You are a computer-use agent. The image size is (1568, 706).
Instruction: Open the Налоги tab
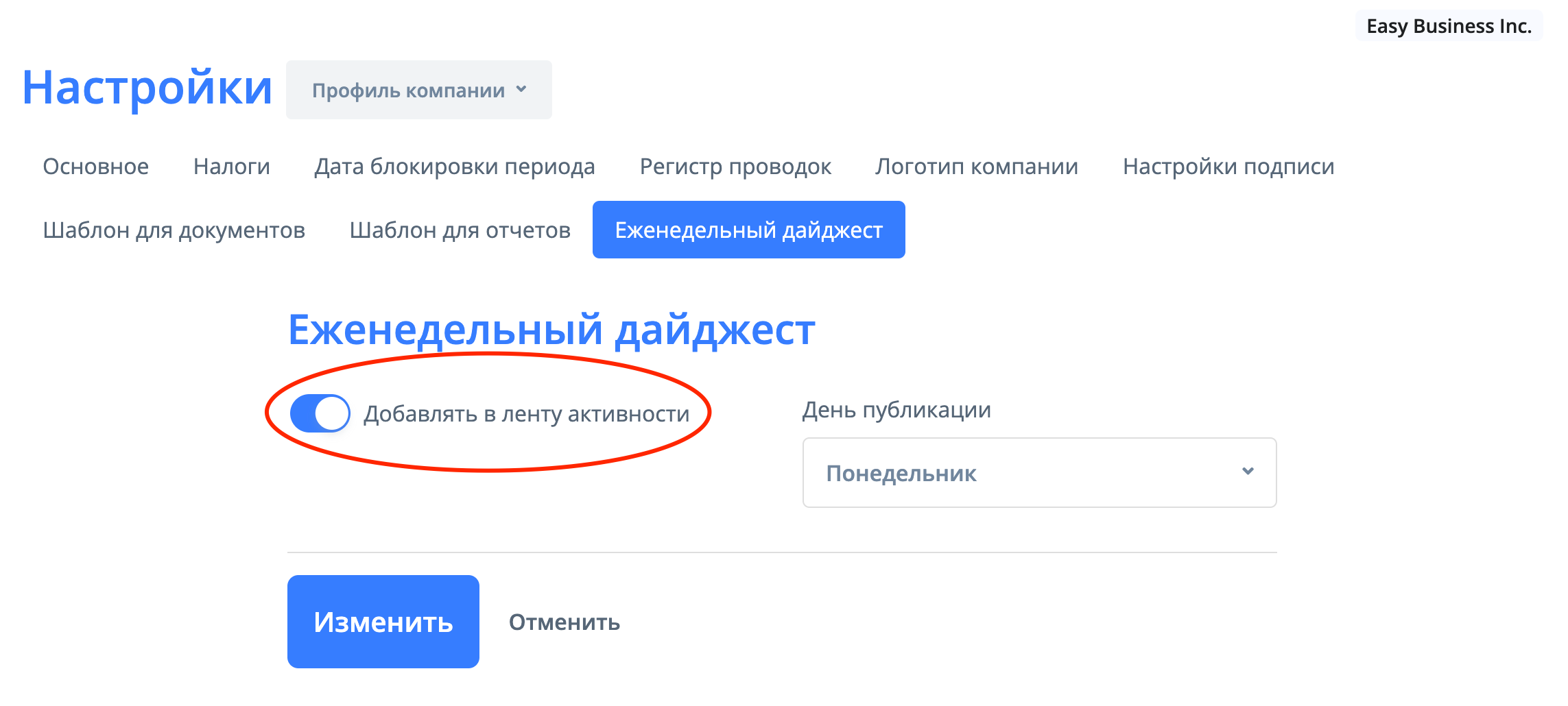pyautogui.click(x=231, y=167)
